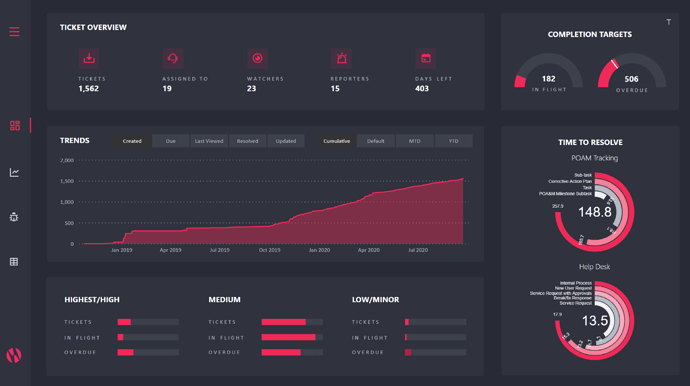Click the Watchers eye icon
This screenshot has width=690, height=386.
257,58
